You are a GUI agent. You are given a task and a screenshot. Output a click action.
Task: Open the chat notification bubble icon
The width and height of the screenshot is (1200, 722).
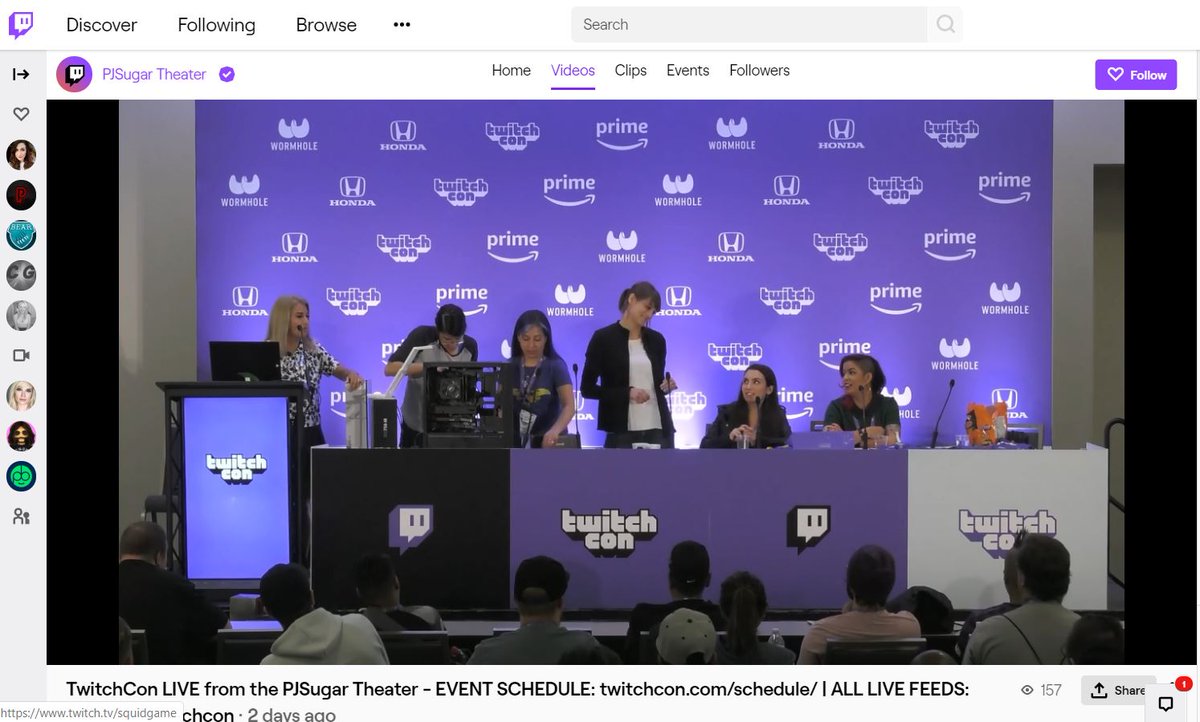1166,702
